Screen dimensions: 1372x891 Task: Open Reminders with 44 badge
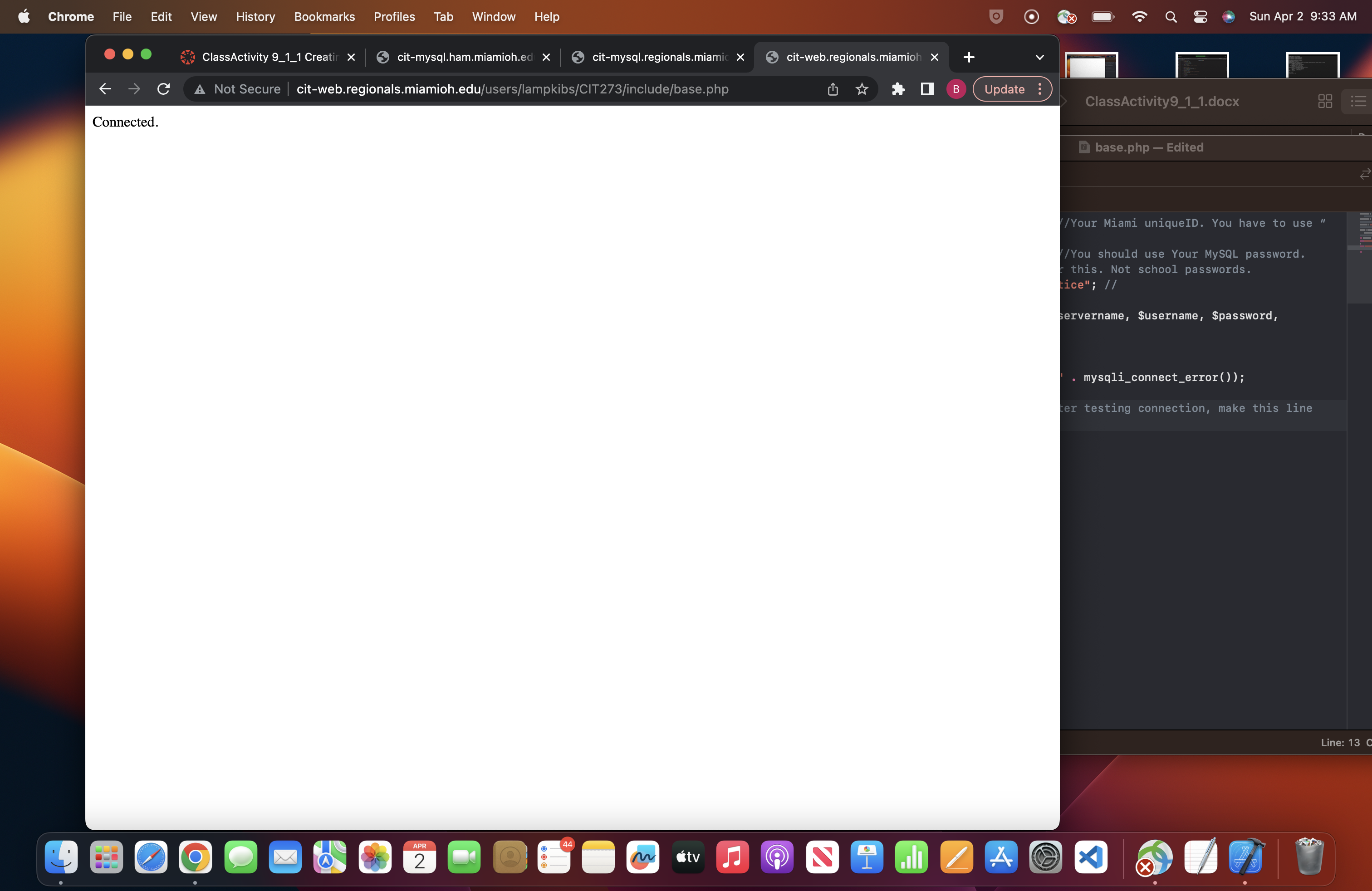(554, 857)
